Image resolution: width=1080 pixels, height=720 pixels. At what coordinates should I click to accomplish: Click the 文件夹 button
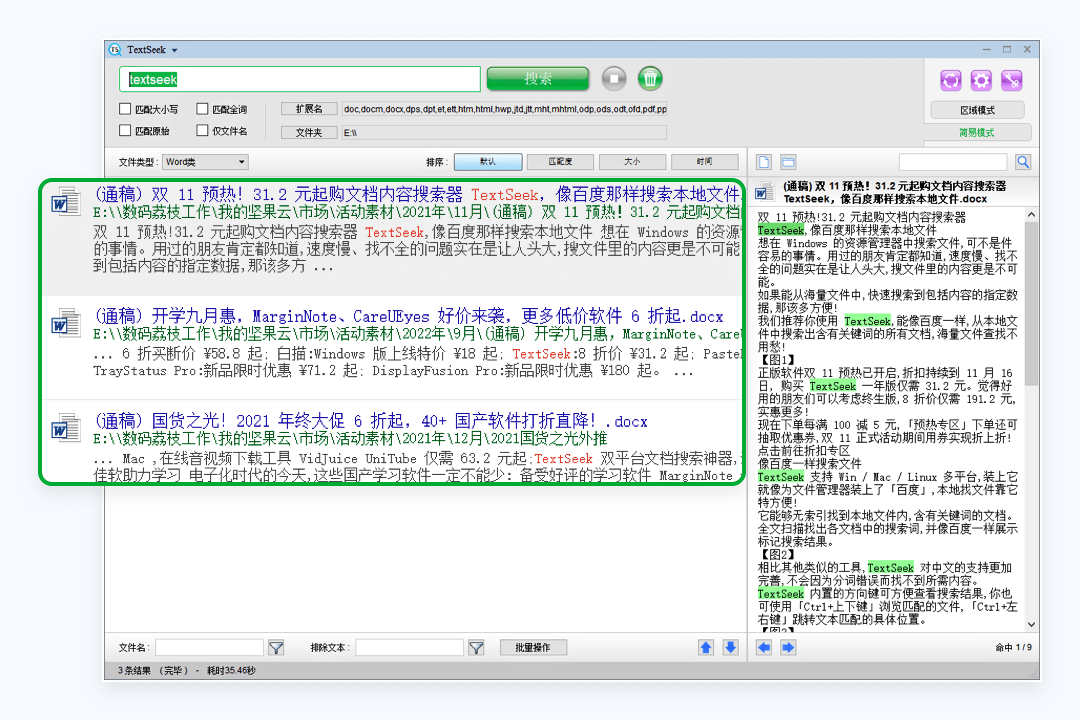pos(309,132)
